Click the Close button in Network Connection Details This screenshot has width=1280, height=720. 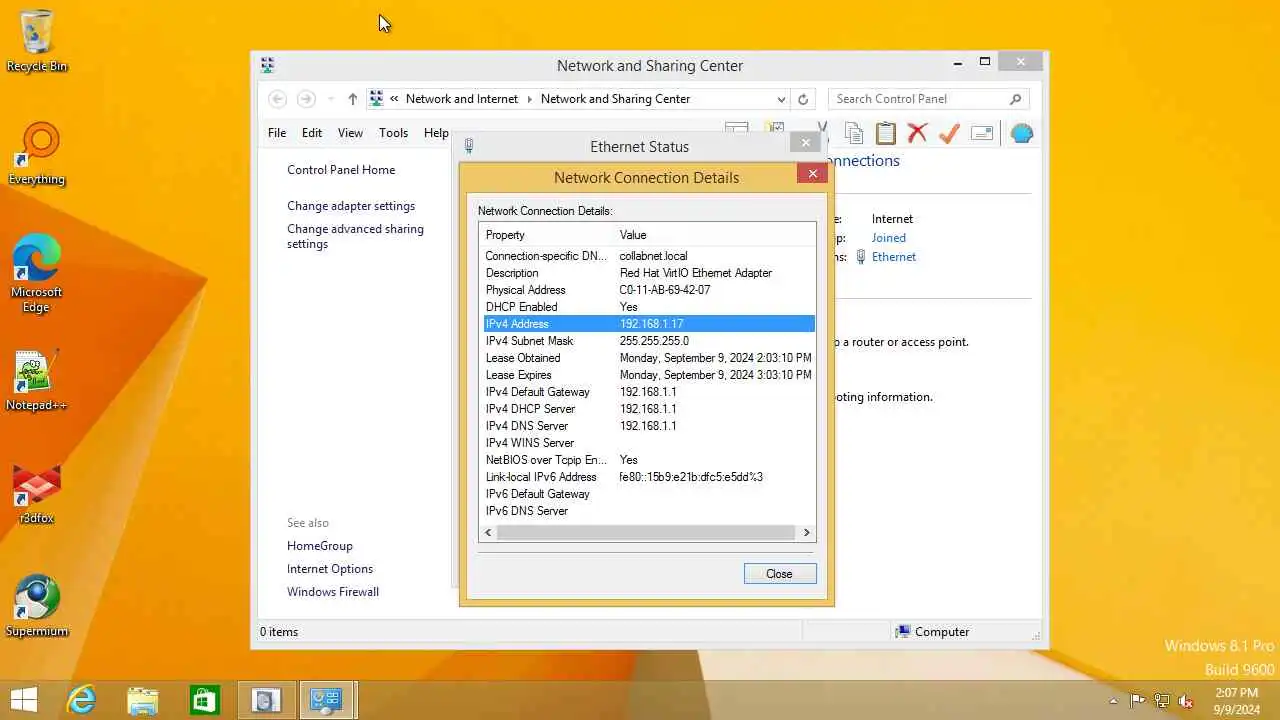[780, 574]
